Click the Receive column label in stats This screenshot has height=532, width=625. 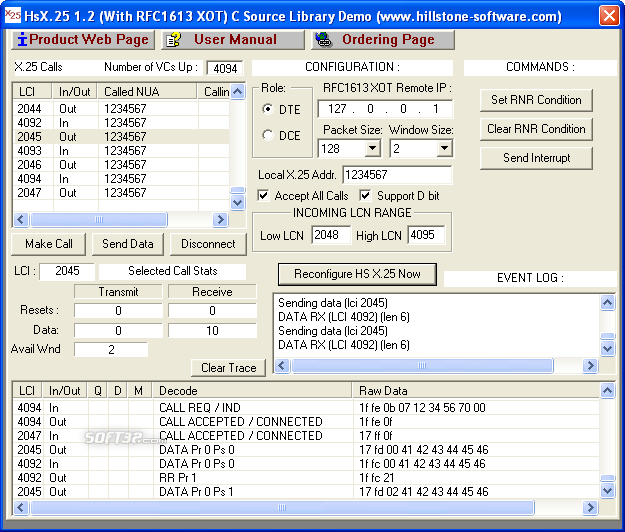pyautogui.click(x=212, y=292)
